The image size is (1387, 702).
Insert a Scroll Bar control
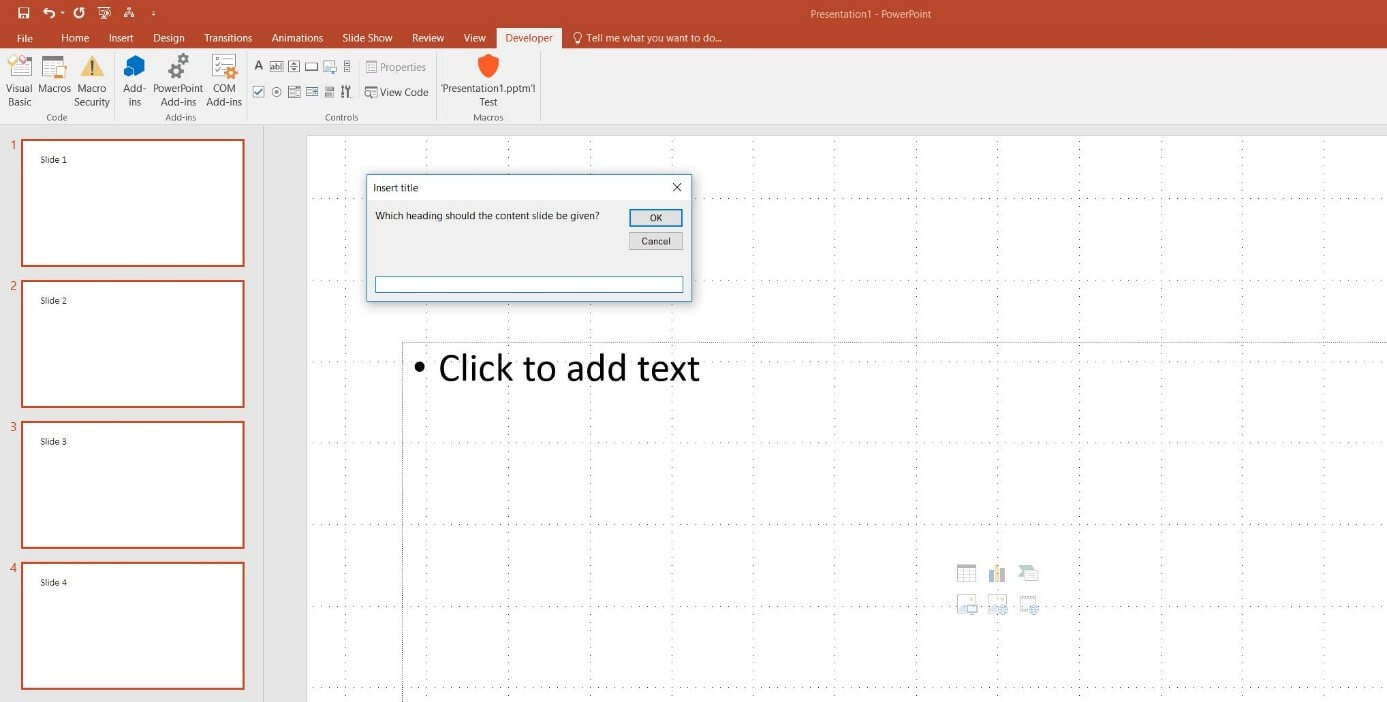(x=346, y=66)
